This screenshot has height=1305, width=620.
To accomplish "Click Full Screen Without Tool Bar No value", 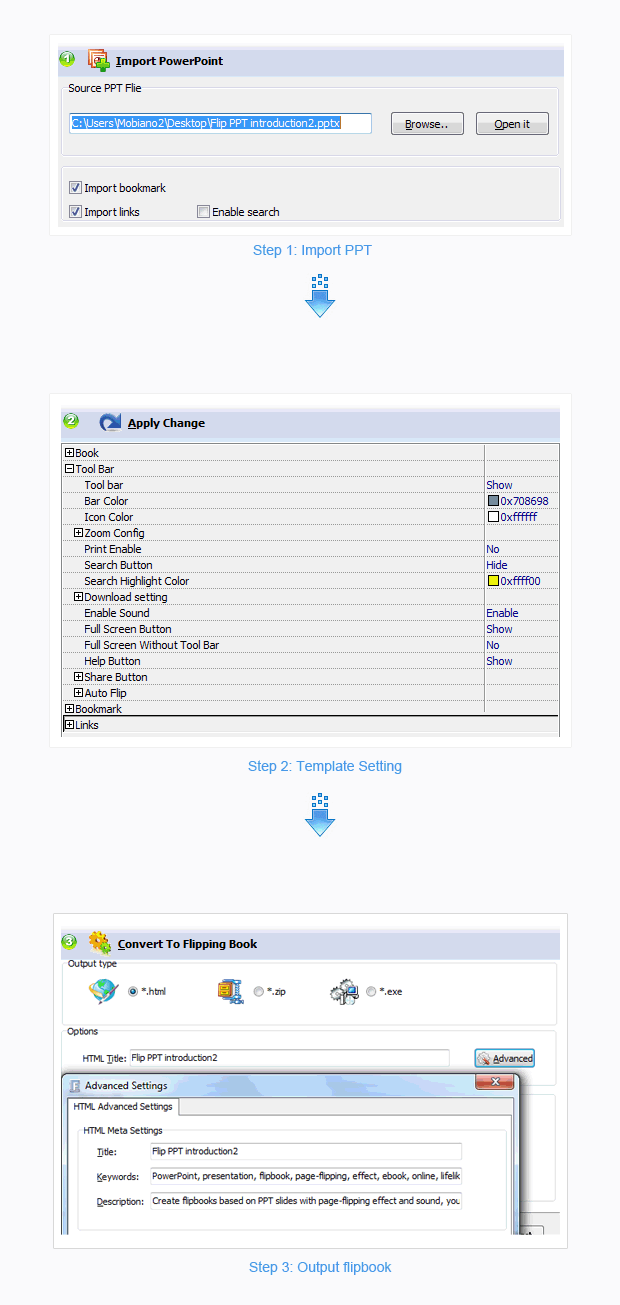I will tap(493, 645).
